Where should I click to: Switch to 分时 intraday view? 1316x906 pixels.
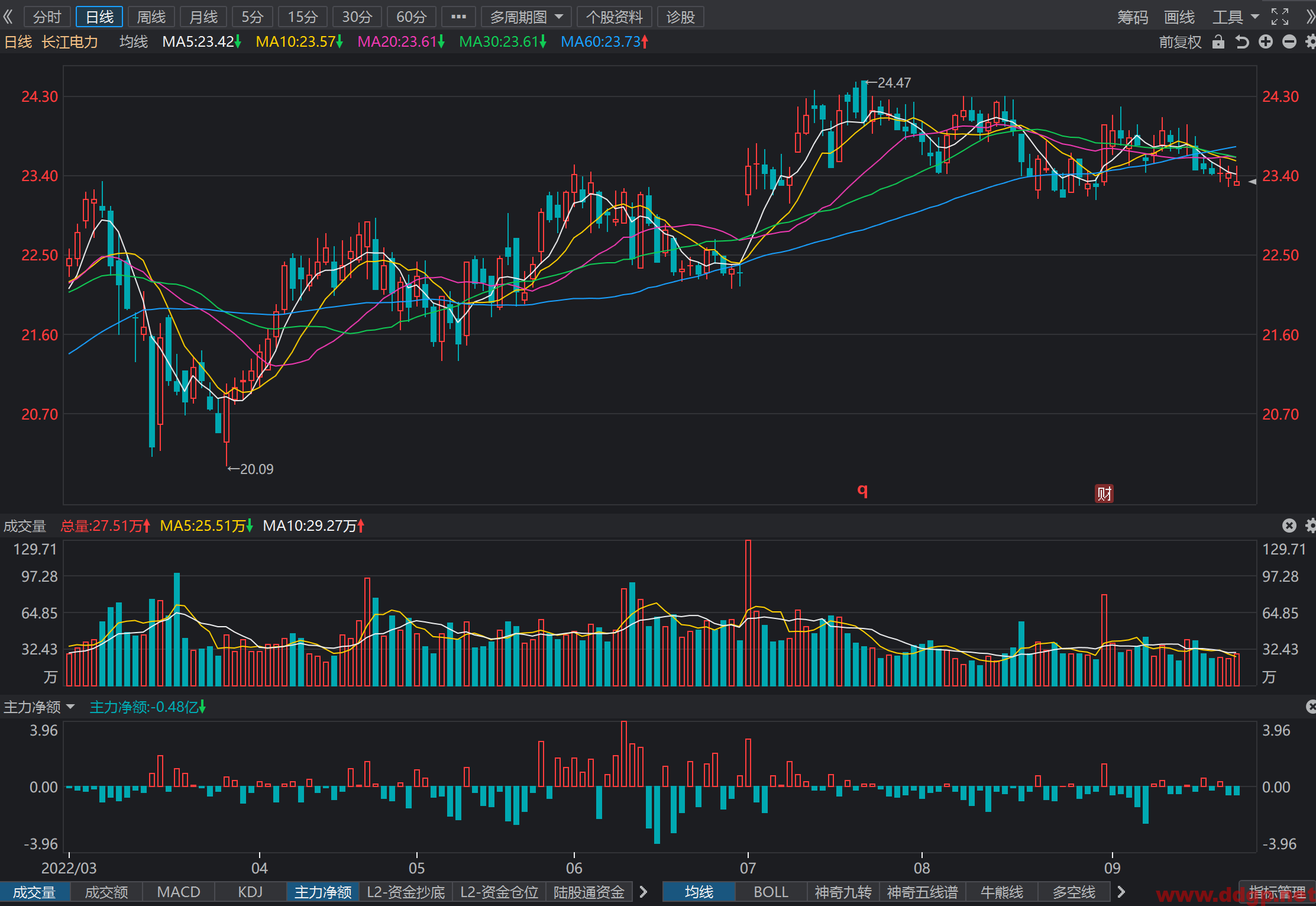(47, 17)
